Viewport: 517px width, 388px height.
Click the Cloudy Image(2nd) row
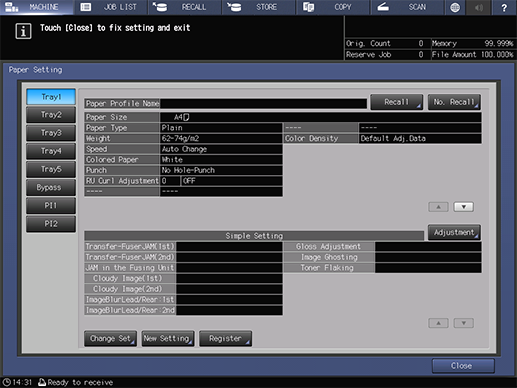183,289
